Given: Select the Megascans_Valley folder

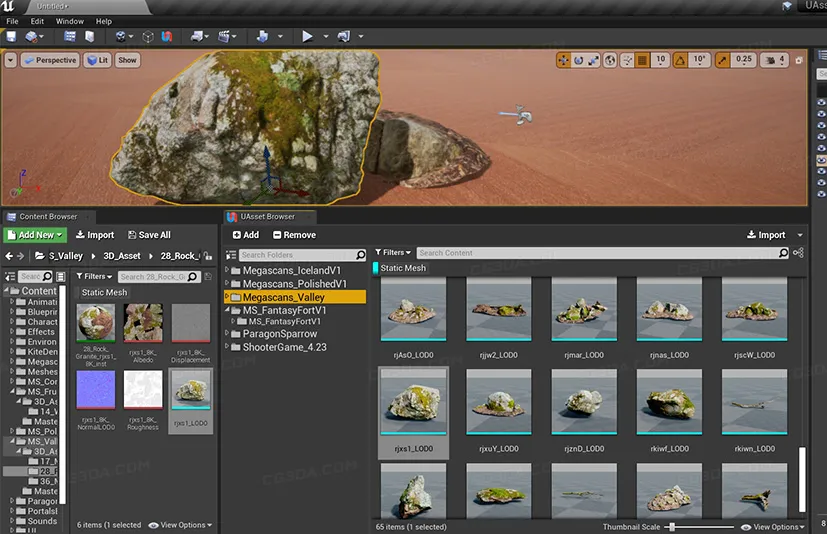Looking at the screenshot, I should coord(295,297).
